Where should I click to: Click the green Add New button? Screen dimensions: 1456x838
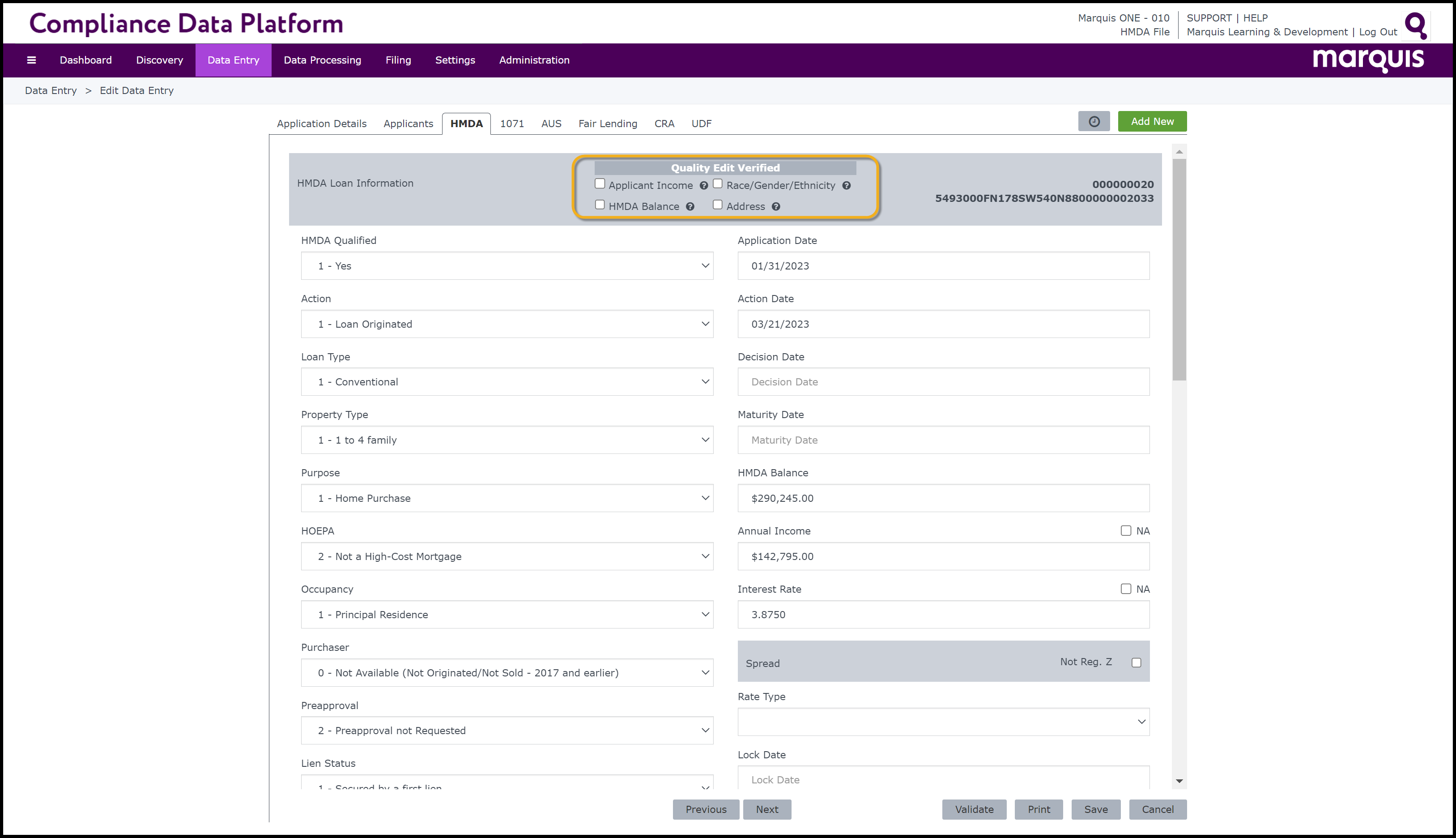point(1152,121)
